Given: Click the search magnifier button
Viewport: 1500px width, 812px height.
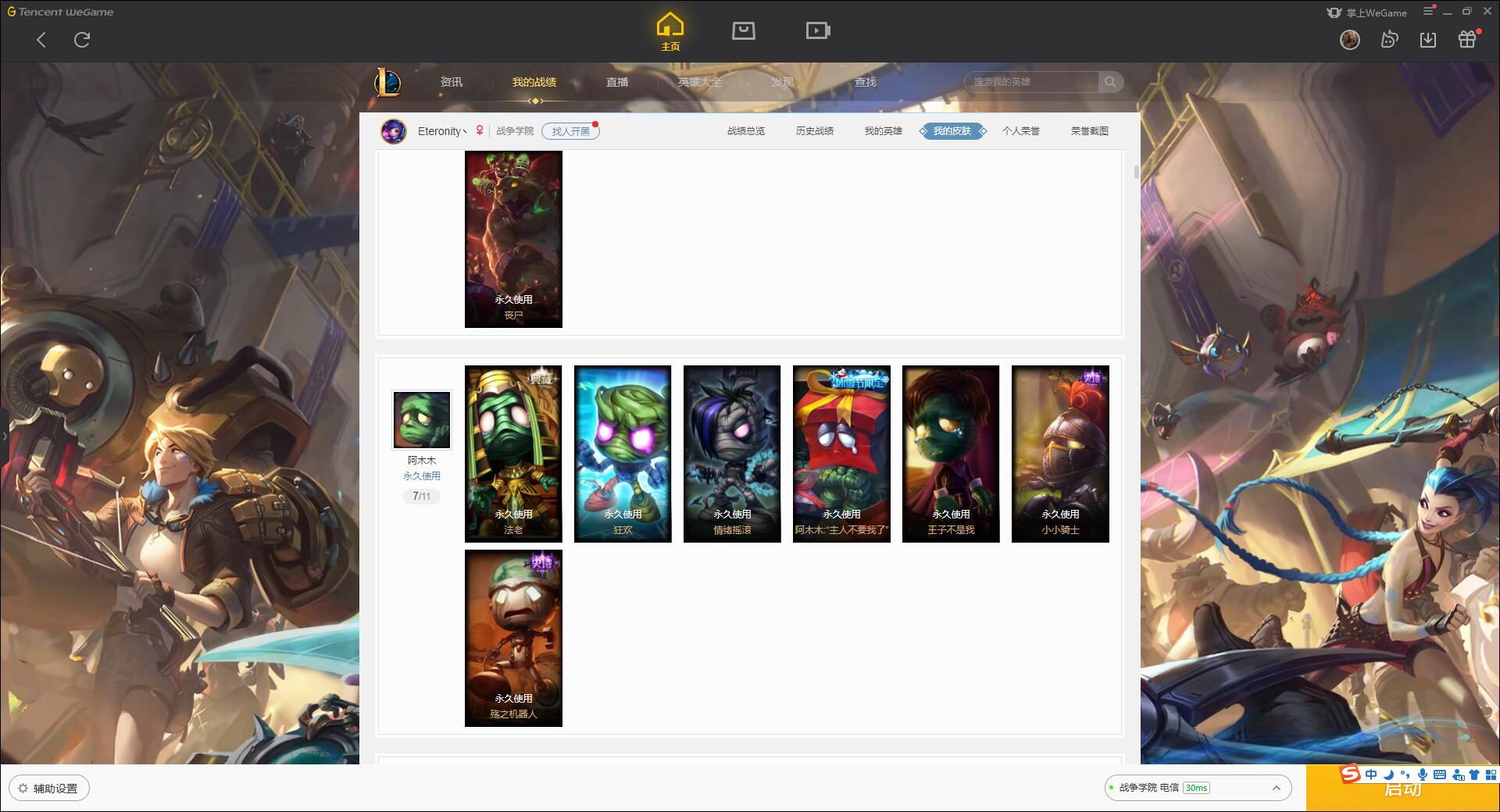Looking at the screenshot, I should click(x=1110, y=82).
